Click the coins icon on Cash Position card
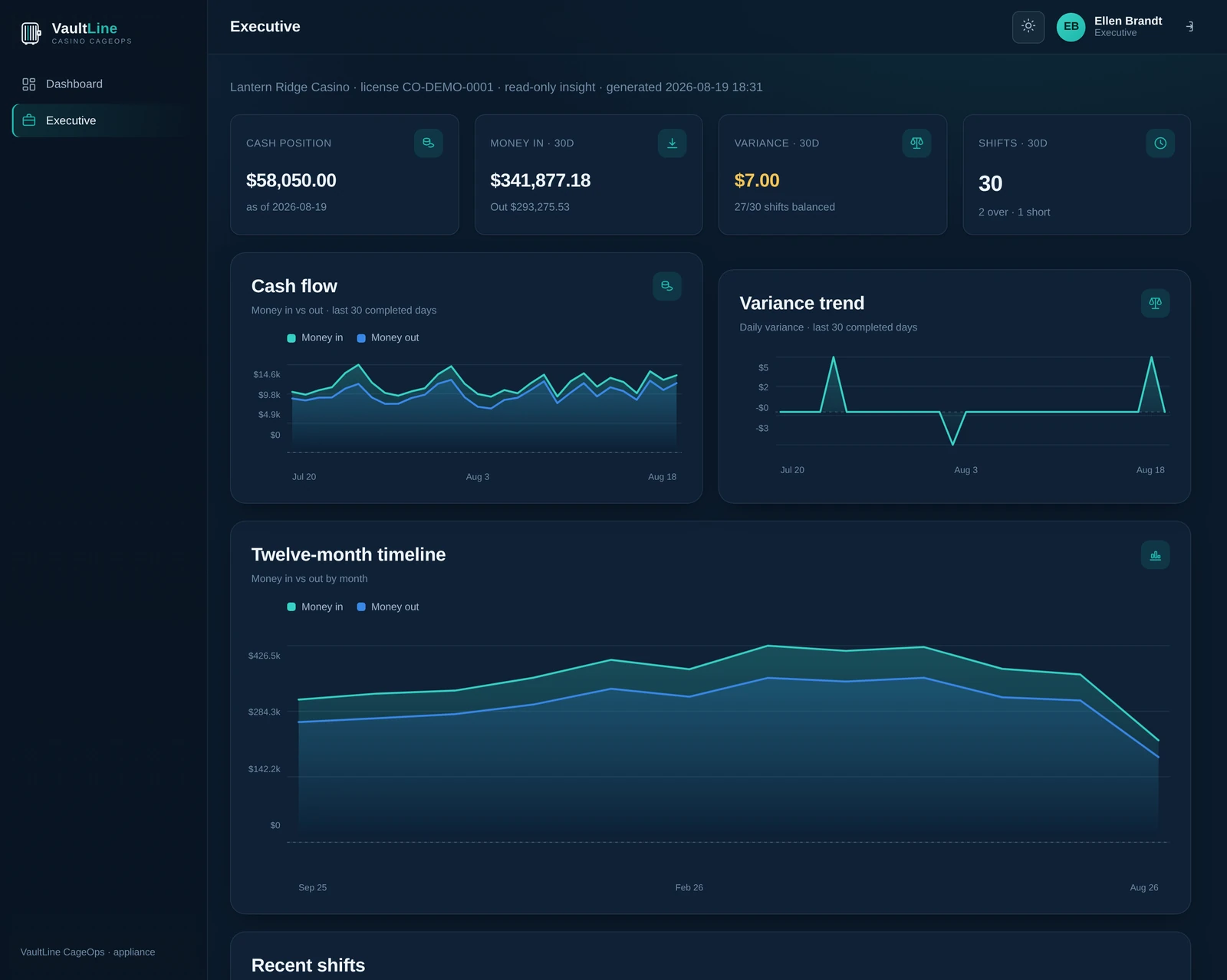This screenshot has width=1227, height=980. (428, 143)
